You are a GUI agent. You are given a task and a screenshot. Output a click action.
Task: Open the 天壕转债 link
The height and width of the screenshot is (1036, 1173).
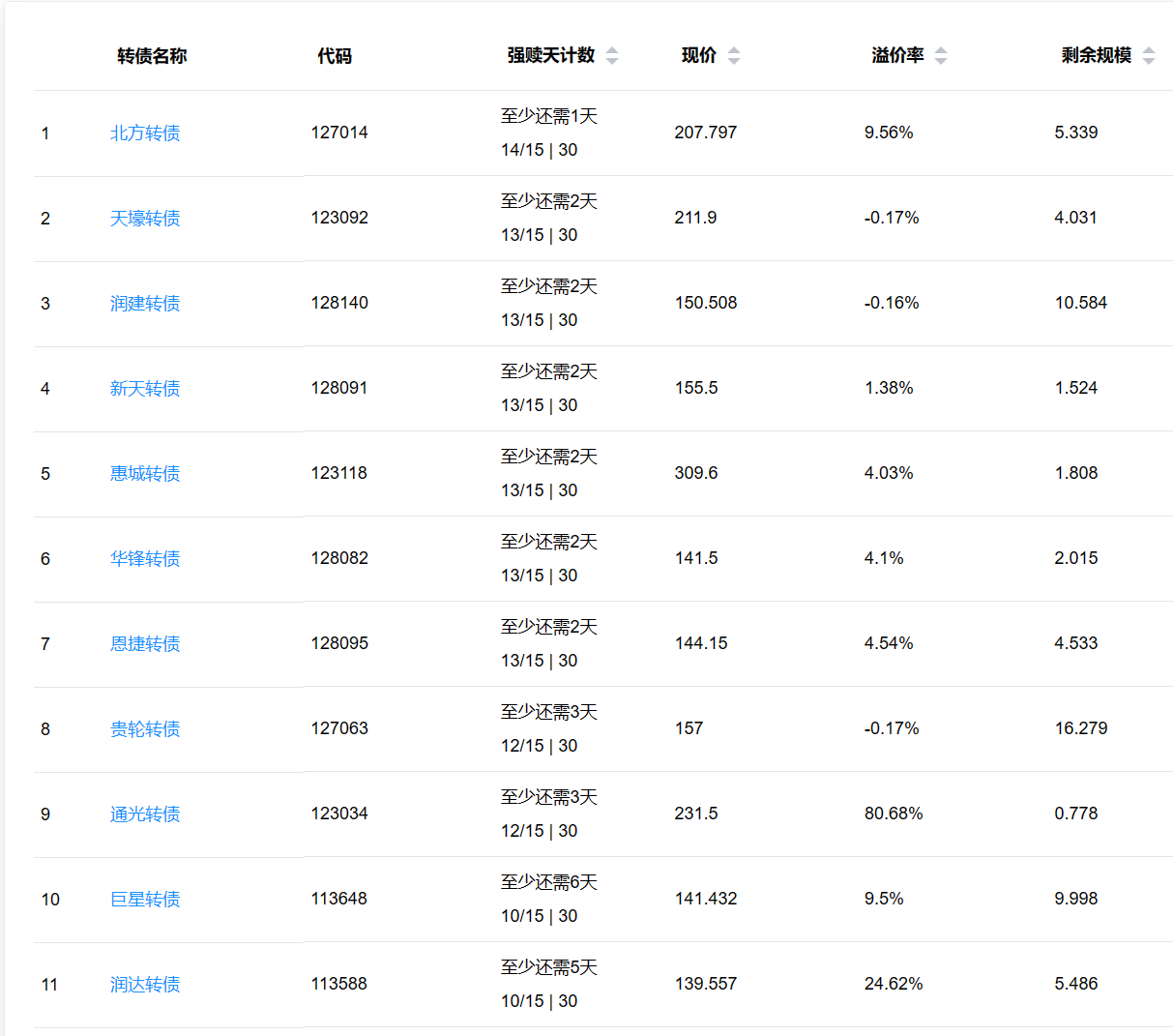(145, 219)
